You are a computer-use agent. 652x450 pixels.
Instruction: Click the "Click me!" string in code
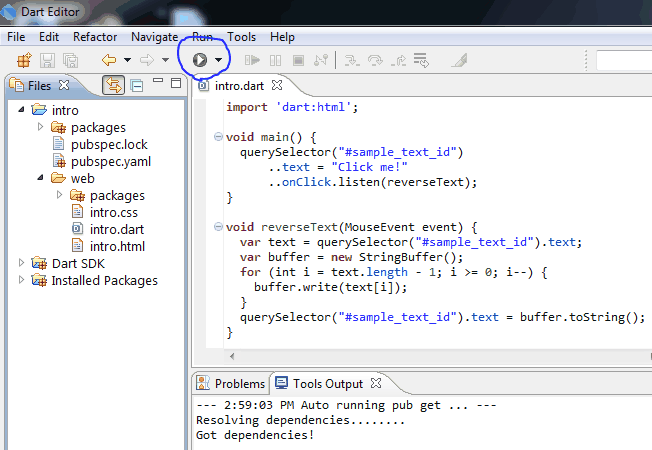coord(369,167)
